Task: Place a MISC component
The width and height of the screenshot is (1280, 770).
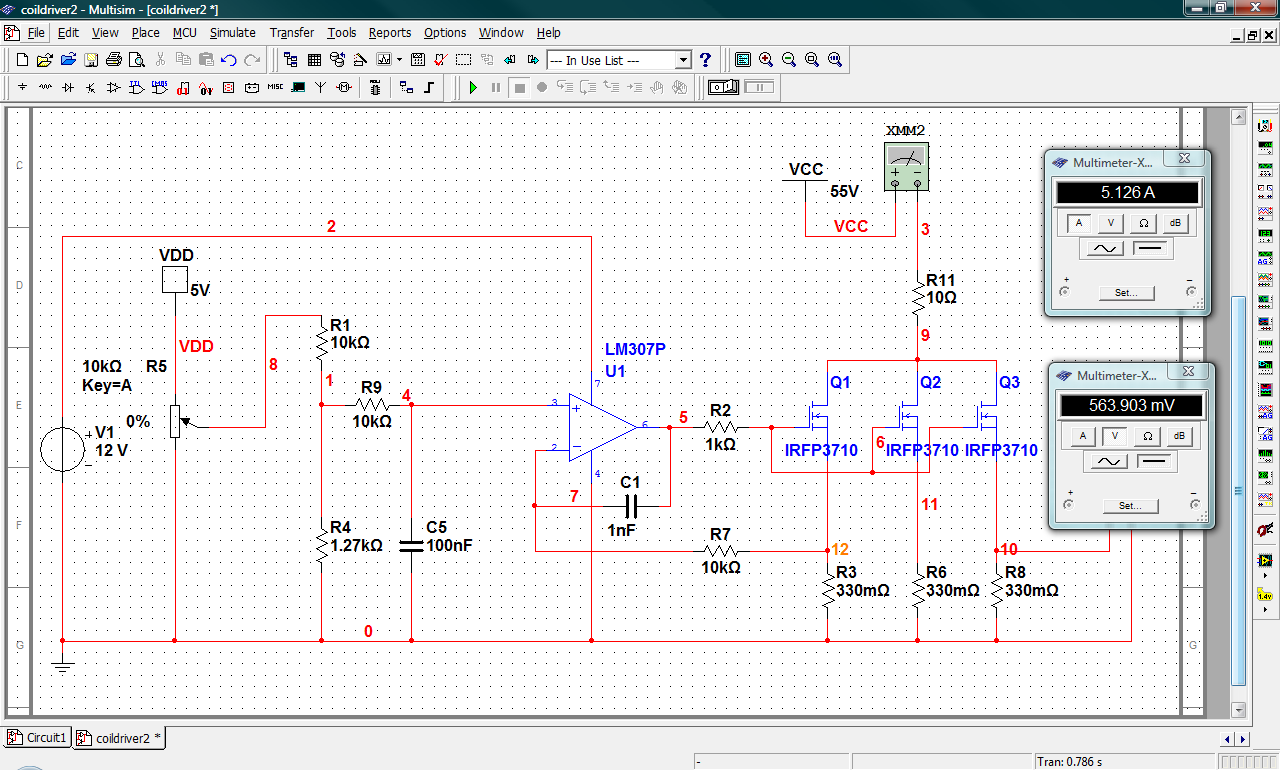Action: [x=275, y=88]
